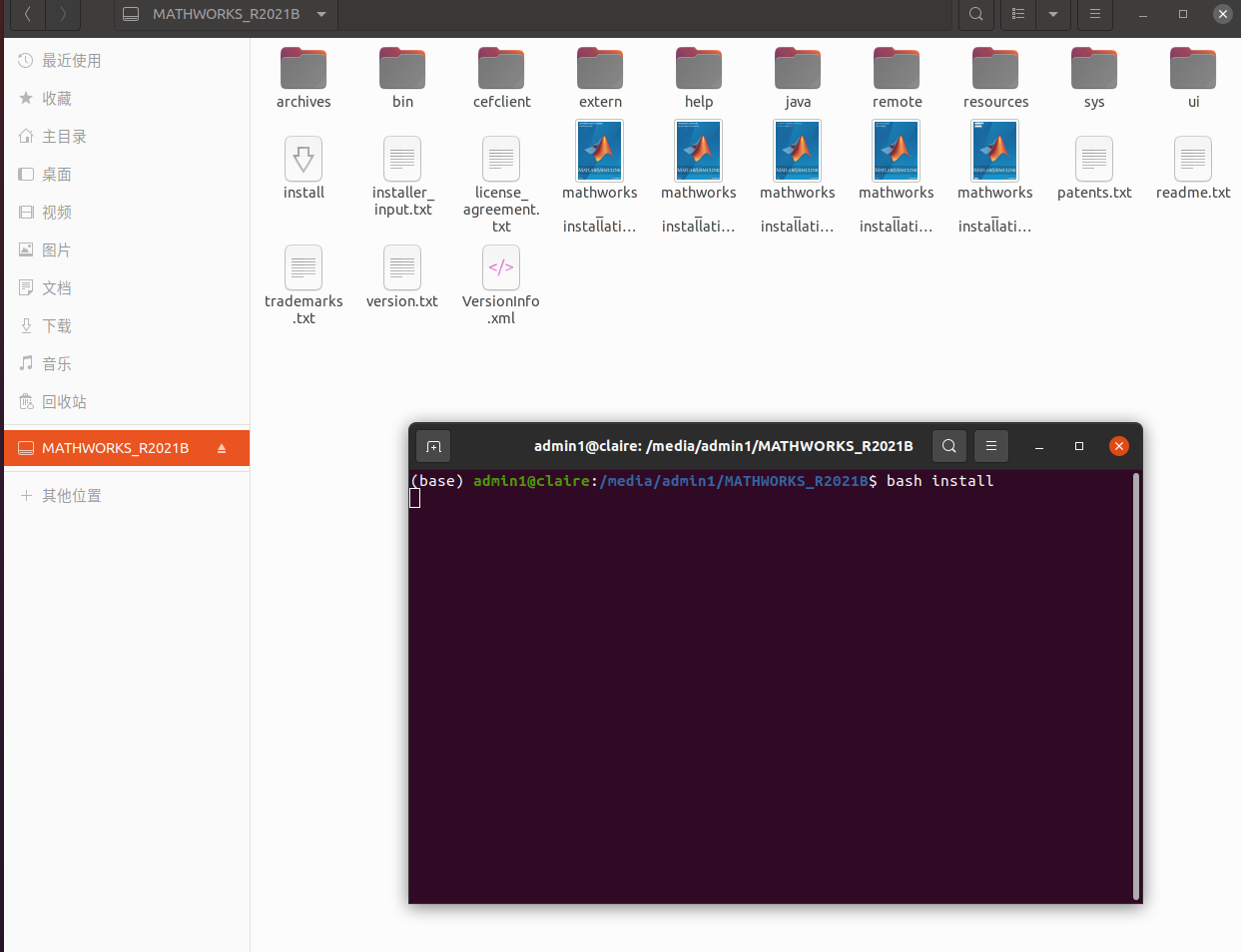The height and width of the screenshot is (952, 1241).
Task: Go forward in file manager
Action: click(63, 14)
